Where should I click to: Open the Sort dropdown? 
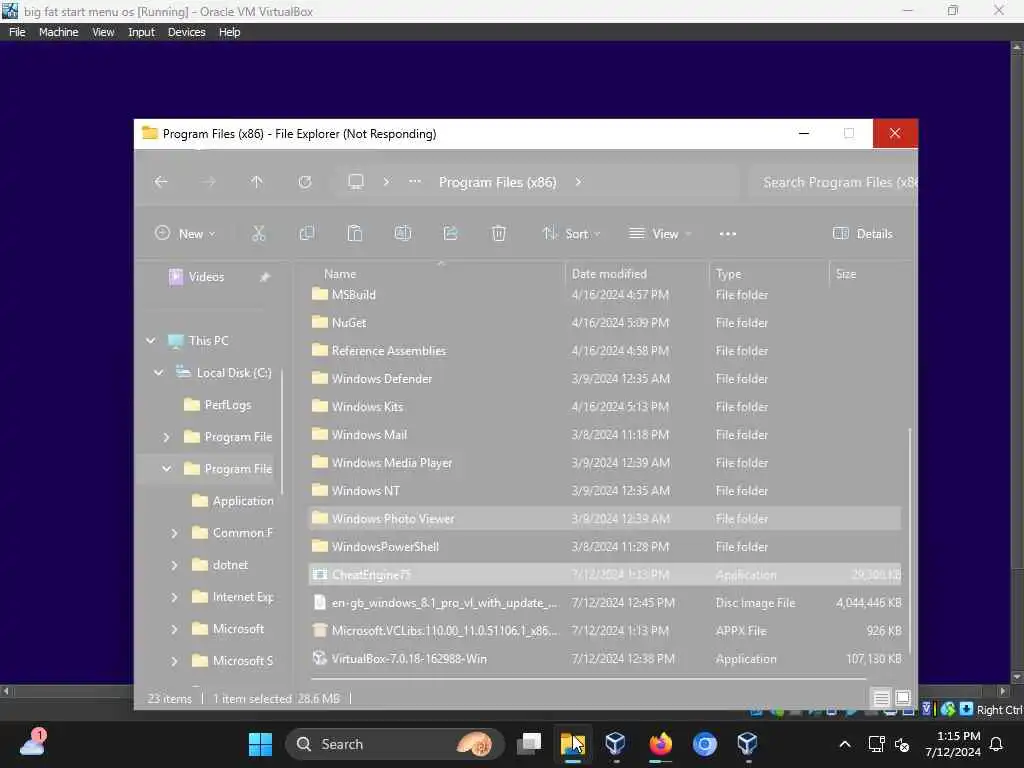pyautogui.click(x=571, y=234)
